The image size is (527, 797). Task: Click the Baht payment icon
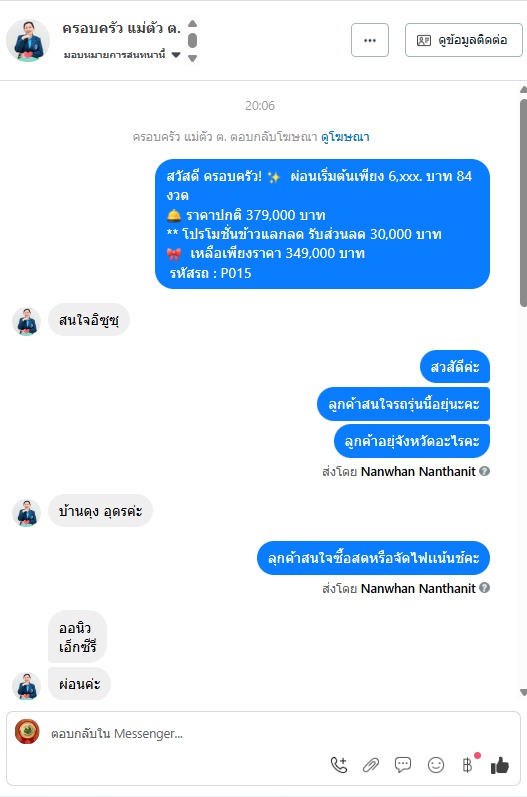click(x=468, y=764)
